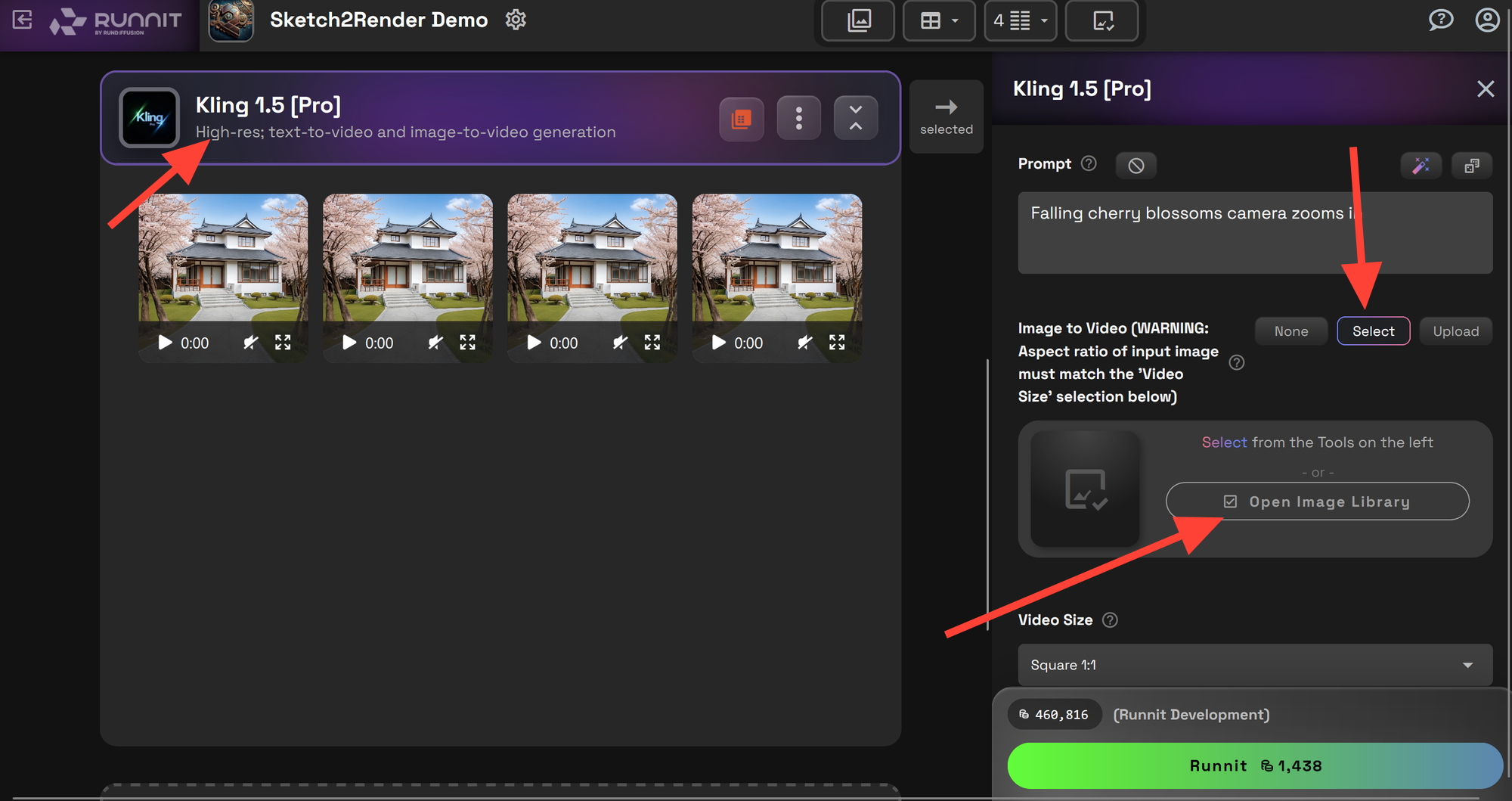Play the fourth video thumbnail

coord(718,343)
